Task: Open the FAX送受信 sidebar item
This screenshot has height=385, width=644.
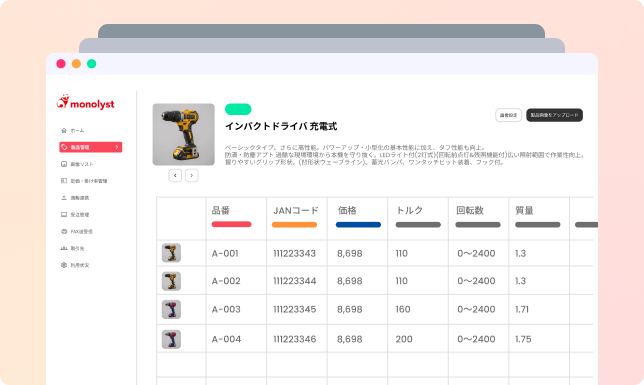Action: coord(77,231)
